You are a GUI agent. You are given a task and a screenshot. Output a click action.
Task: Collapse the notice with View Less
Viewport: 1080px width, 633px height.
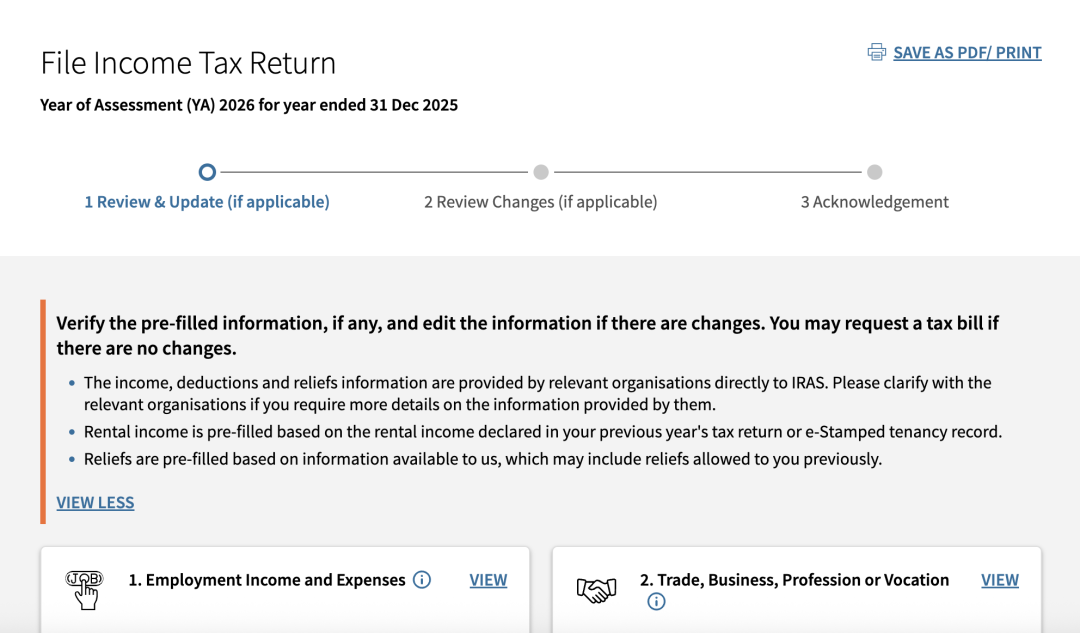click(95, 503)
